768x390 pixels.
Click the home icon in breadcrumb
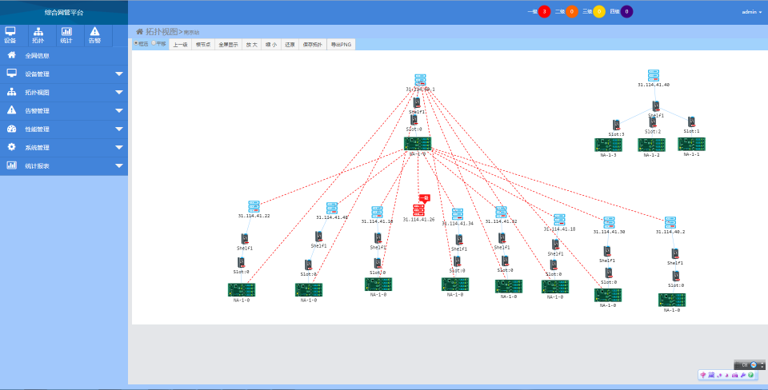point(140,31)
